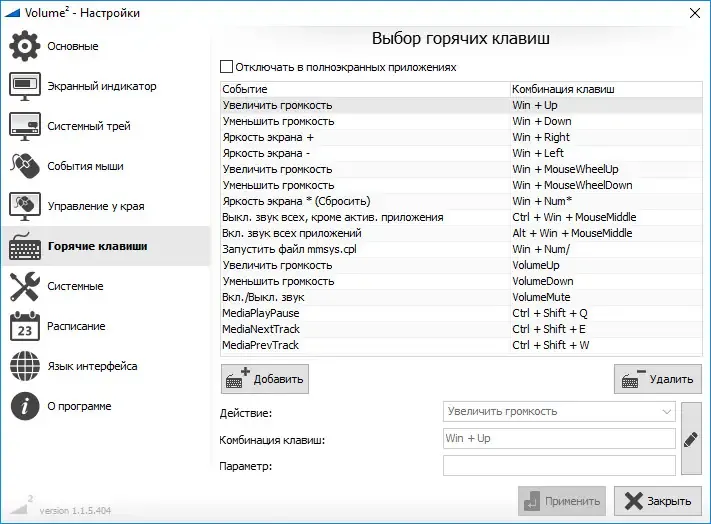This screenshot has height=524, width=711.
Task: Select the row with Win + Up
Action: [462, 105]
